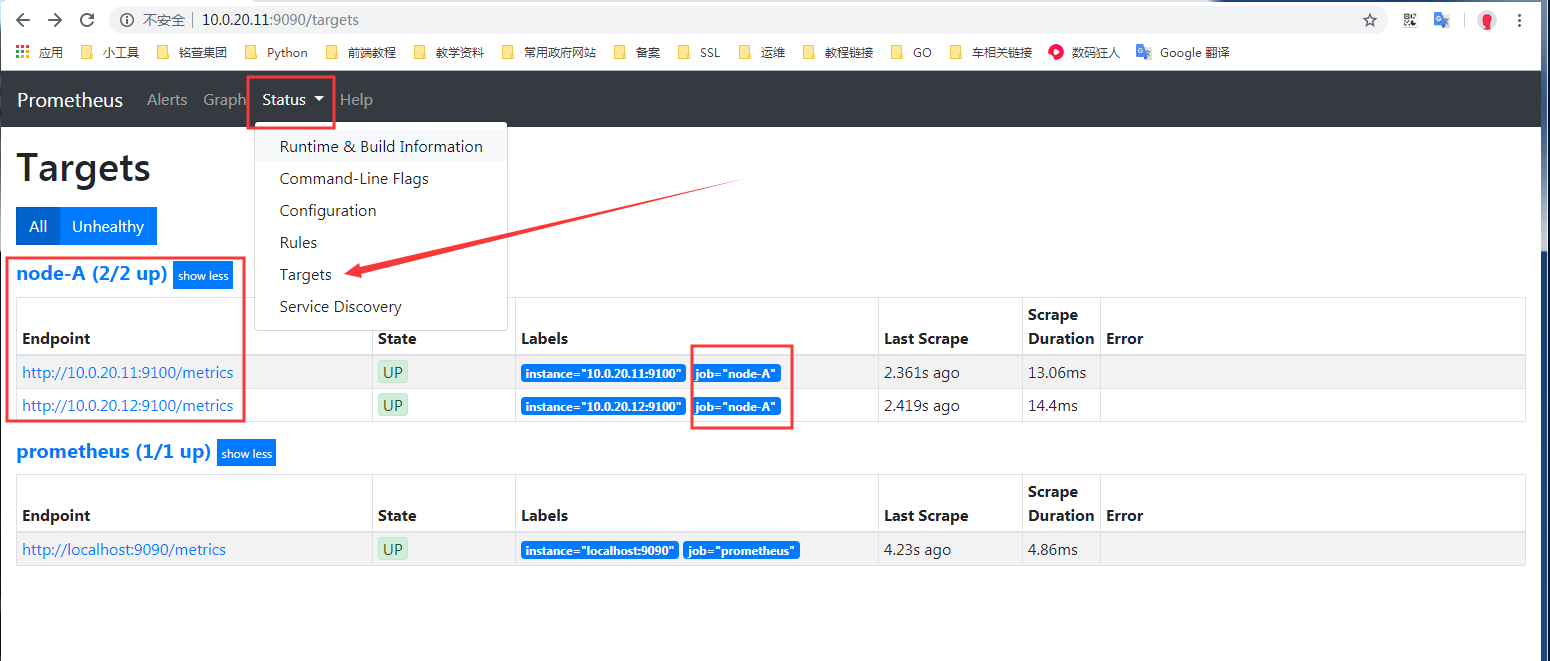1550x661 pixels.
Task: Go to the Prometheus home brand link
Action: coord(70,100)
